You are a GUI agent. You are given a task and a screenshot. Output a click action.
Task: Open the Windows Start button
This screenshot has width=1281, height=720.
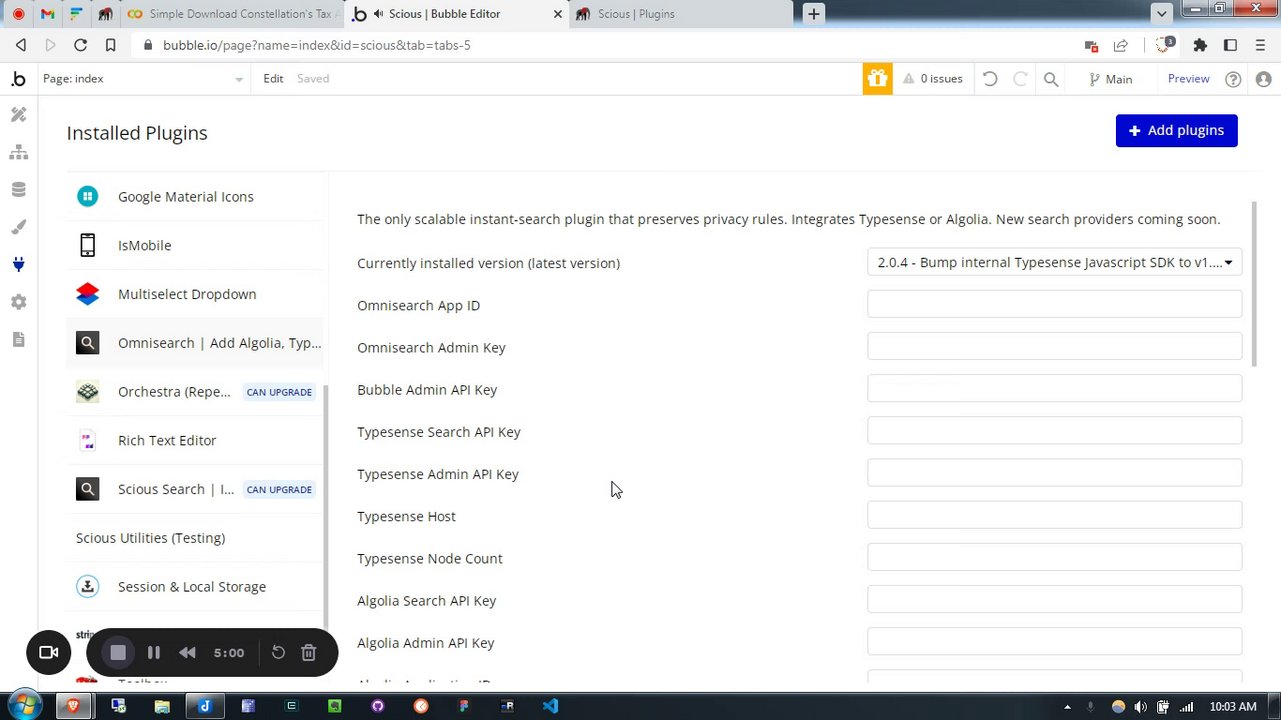click(x=23, y=706)
